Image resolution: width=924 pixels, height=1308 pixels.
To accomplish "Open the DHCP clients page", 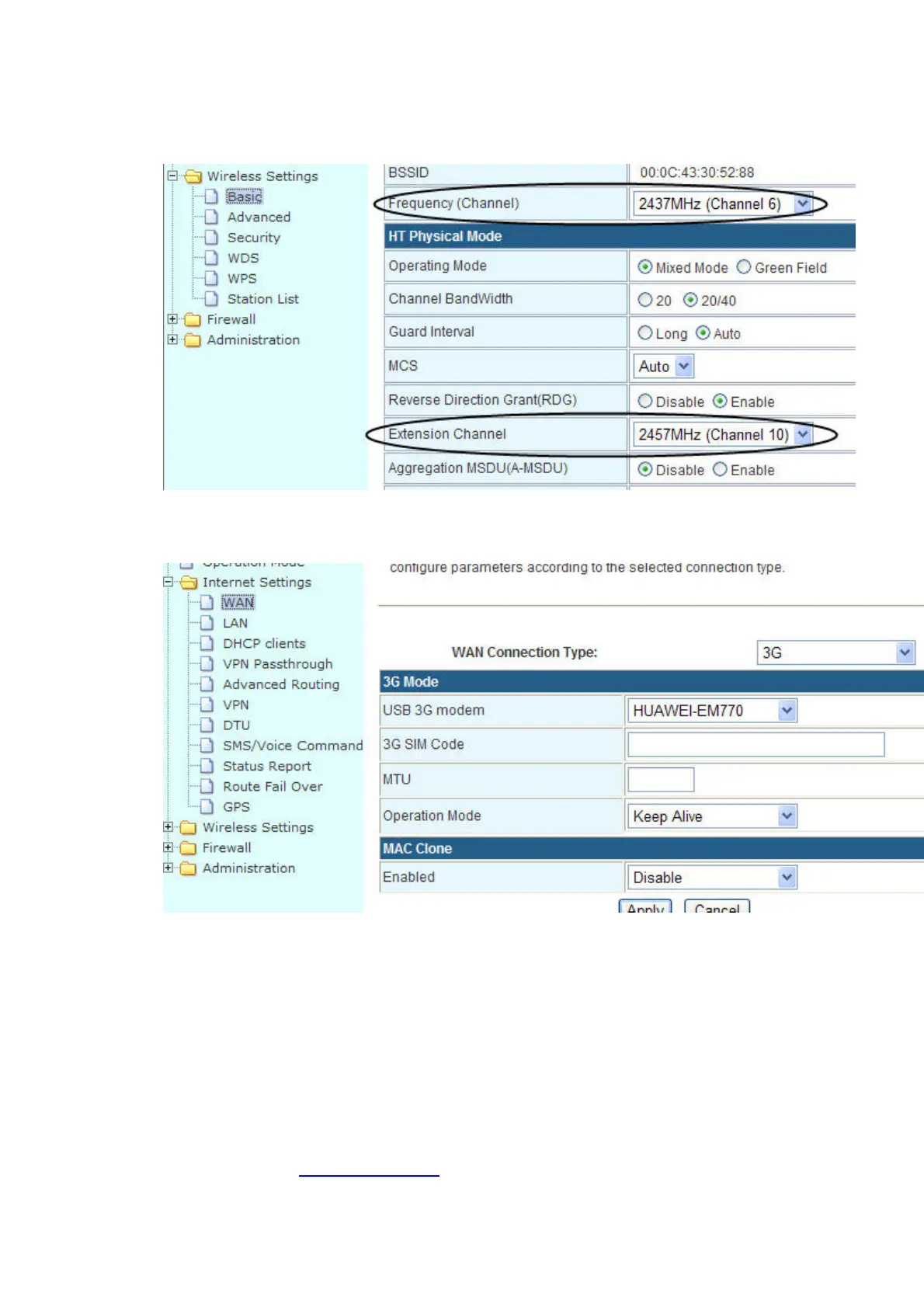I will (x=264, y=644).
